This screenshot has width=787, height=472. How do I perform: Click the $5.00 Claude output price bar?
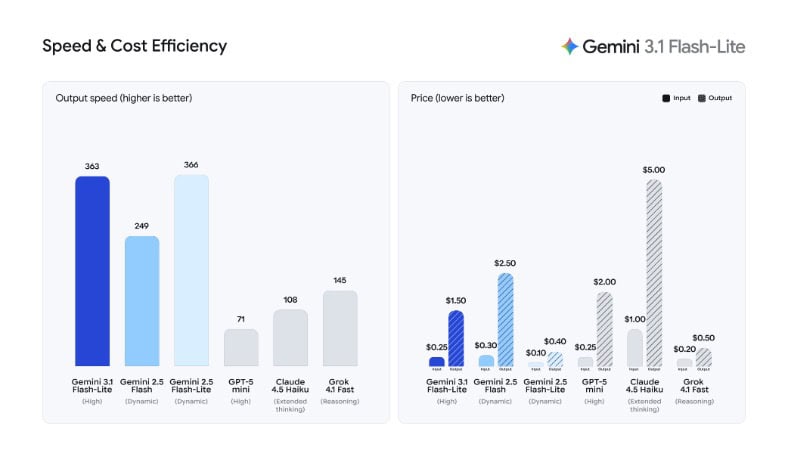(654, 273)
